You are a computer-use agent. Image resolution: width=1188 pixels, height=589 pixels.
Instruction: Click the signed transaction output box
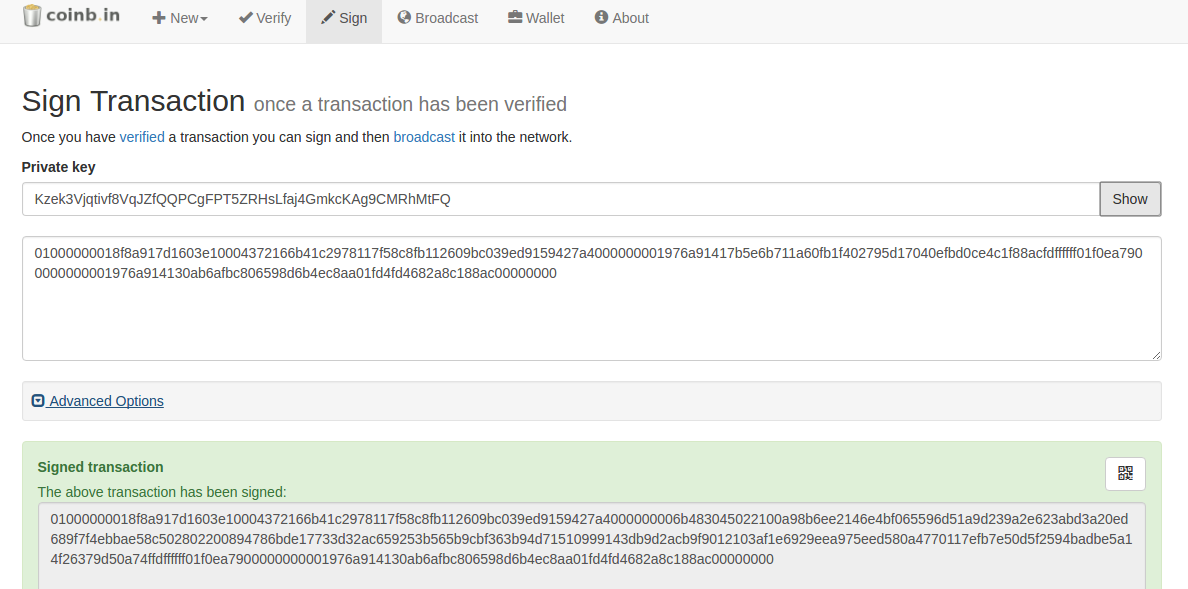click(592, 541)
